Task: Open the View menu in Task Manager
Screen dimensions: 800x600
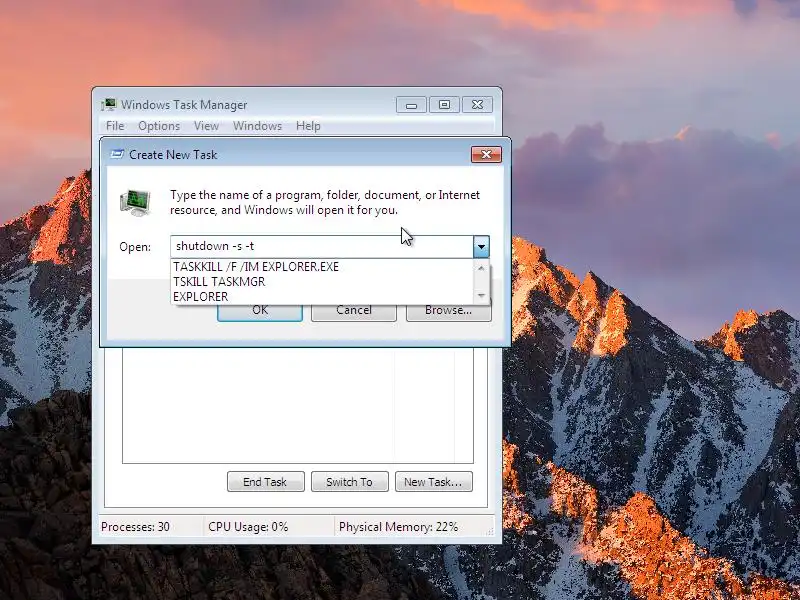Action: 206,126
